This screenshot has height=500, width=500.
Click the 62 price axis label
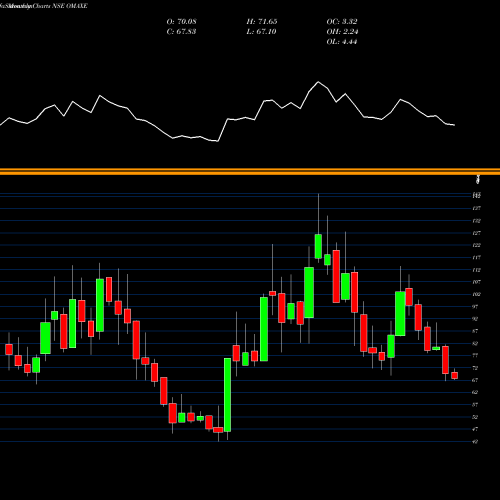point(475,392)
